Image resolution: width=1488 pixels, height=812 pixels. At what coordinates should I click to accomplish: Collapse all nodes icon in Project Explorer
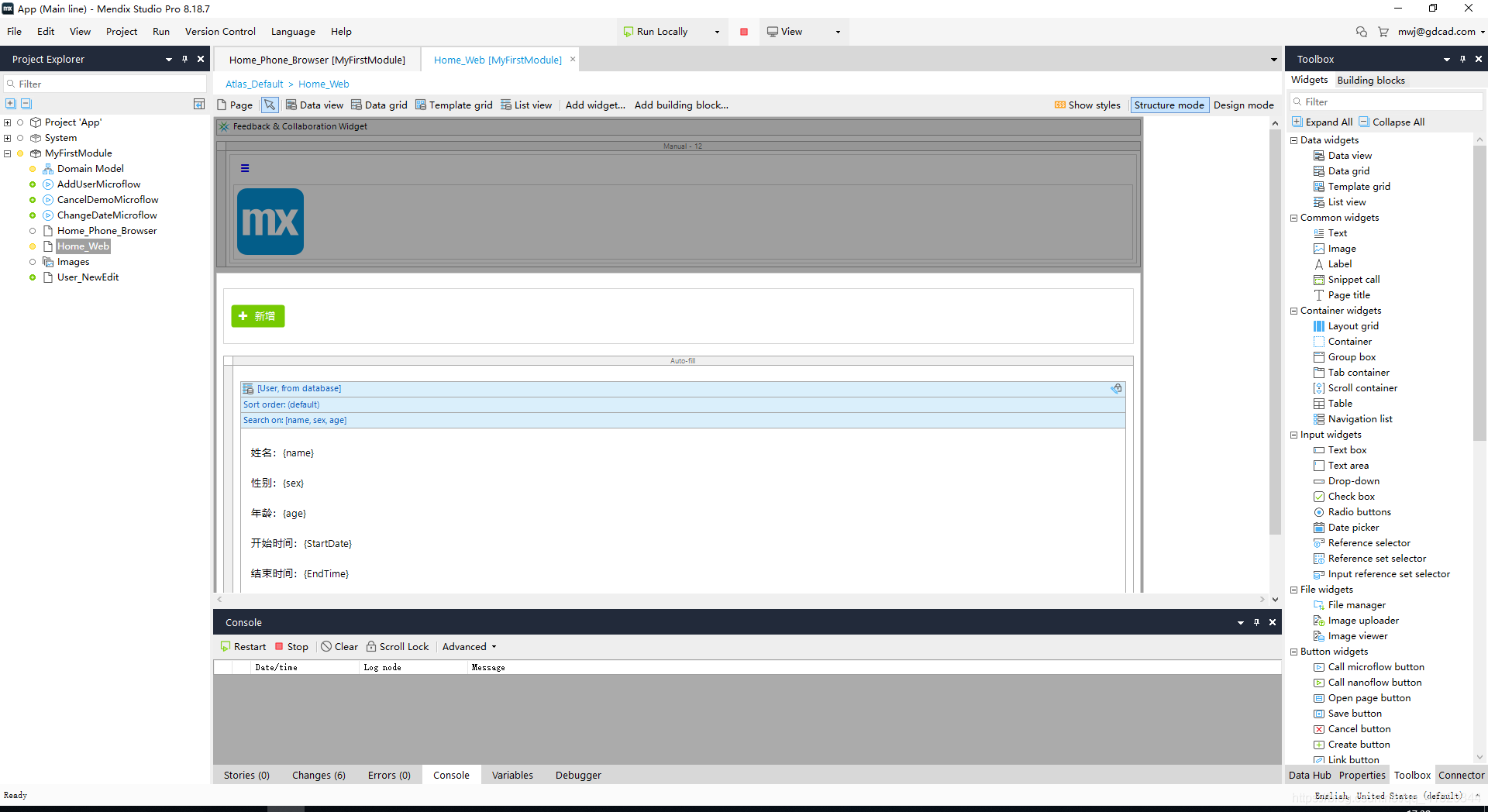[x=26, y=103]
